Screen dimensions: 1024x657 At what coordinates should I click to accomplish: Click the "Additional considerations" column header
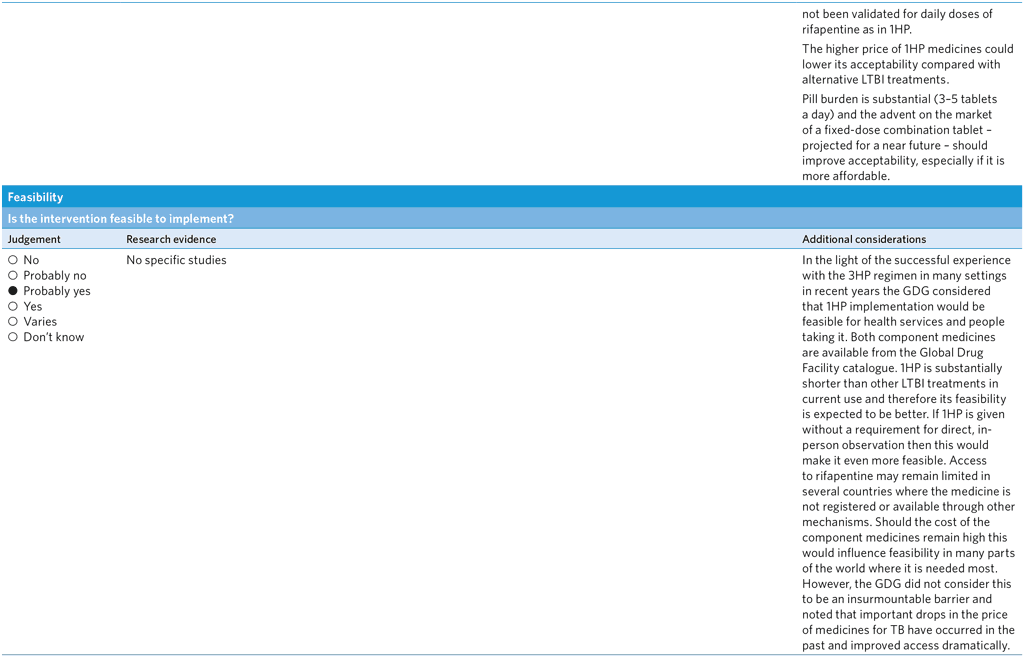point(864,240)
